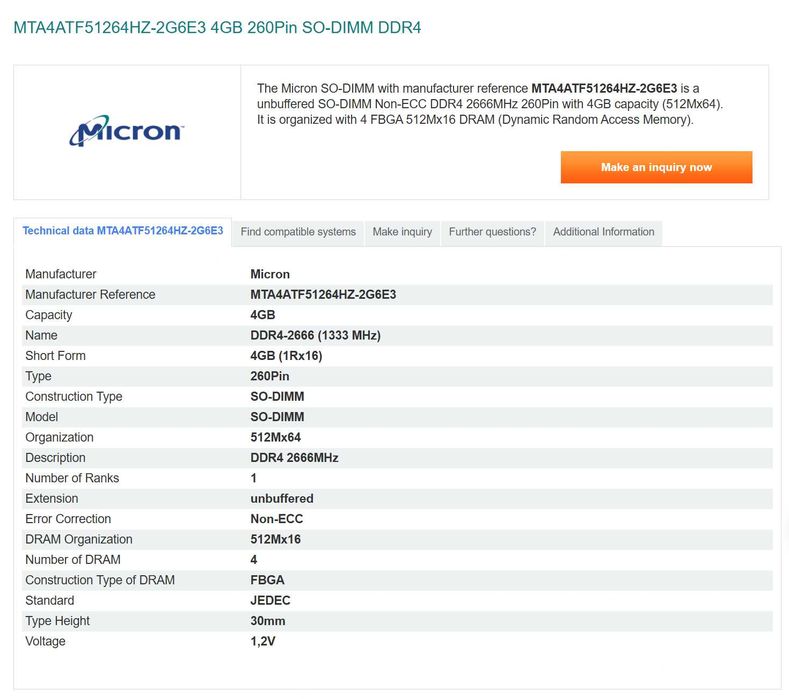Click the Short Form row label

55,356
